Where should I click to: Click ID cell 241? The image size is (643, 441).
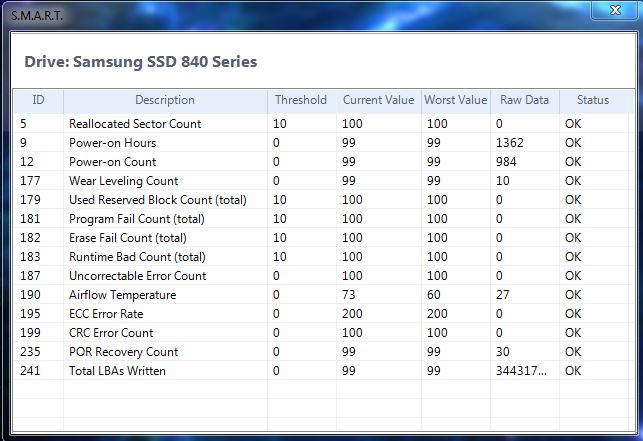[30, 371]
